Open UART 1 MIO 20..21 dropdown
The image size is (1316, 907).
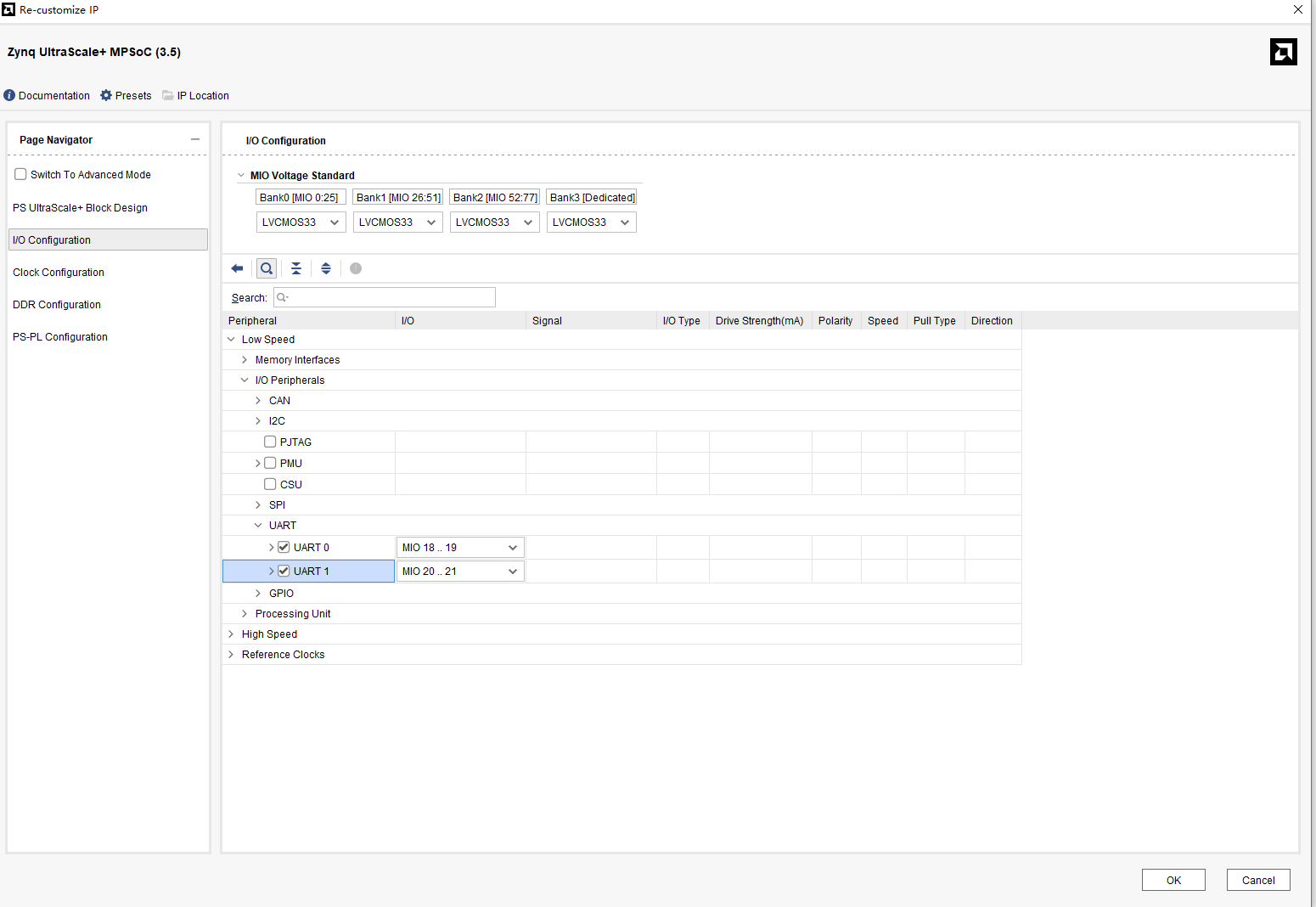[x=460, y=572]
